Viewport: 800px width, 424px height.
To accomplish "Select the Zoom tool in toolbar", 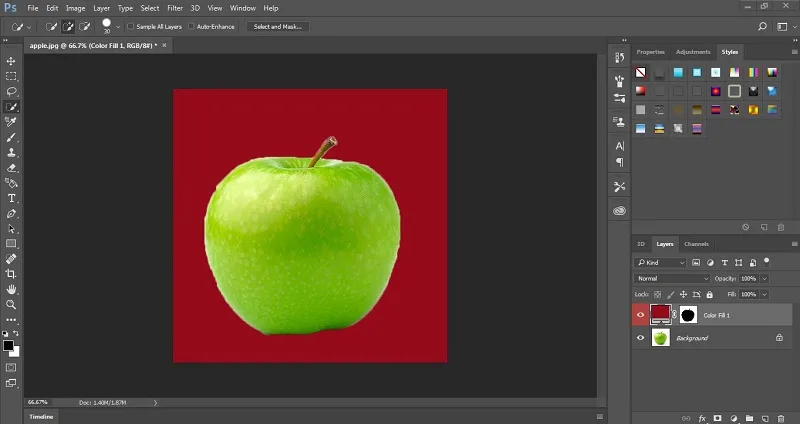I will click(x=11, y=305).
